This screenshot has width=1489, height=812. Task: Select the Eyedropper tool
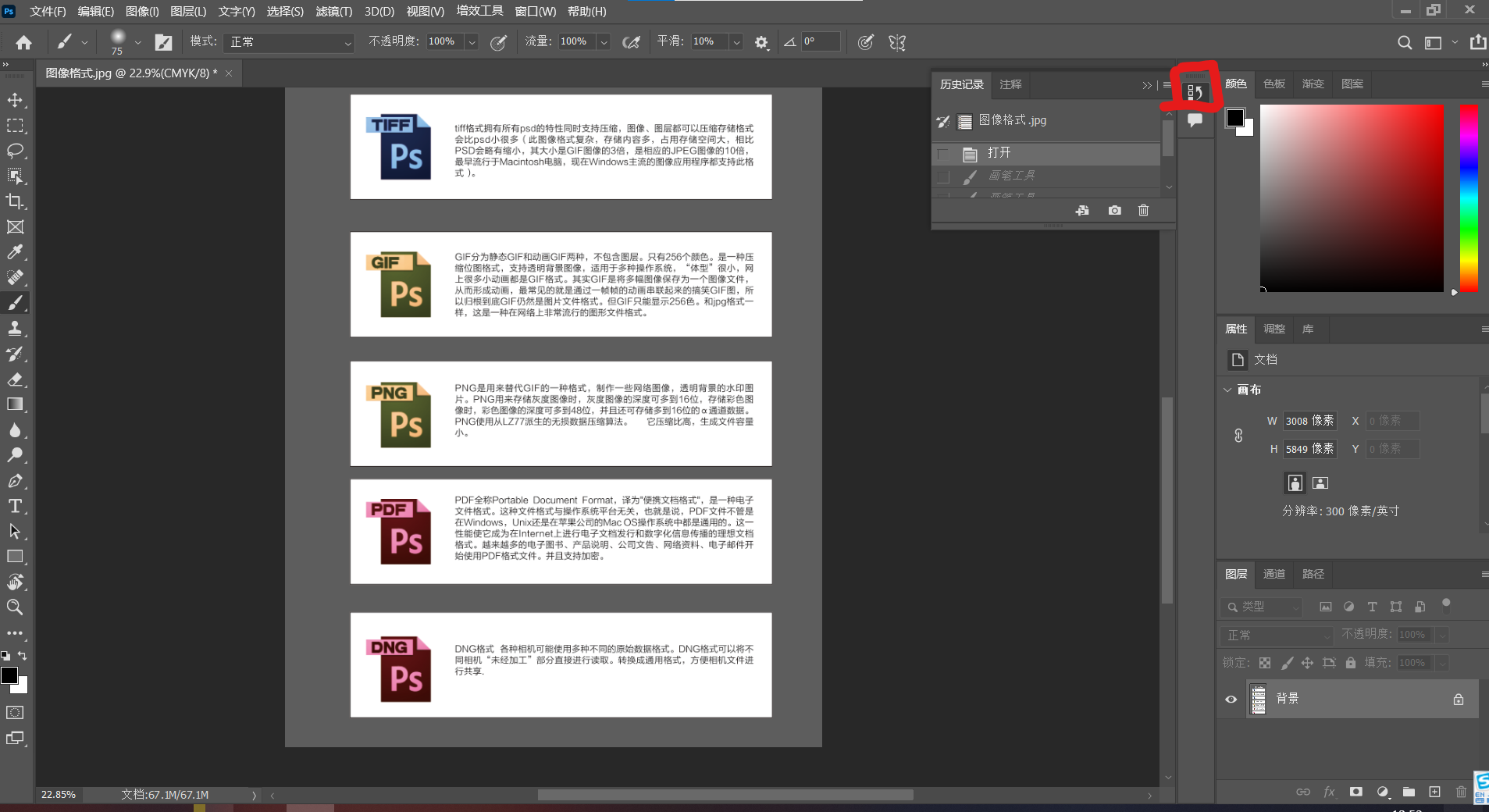pos(15,252)
